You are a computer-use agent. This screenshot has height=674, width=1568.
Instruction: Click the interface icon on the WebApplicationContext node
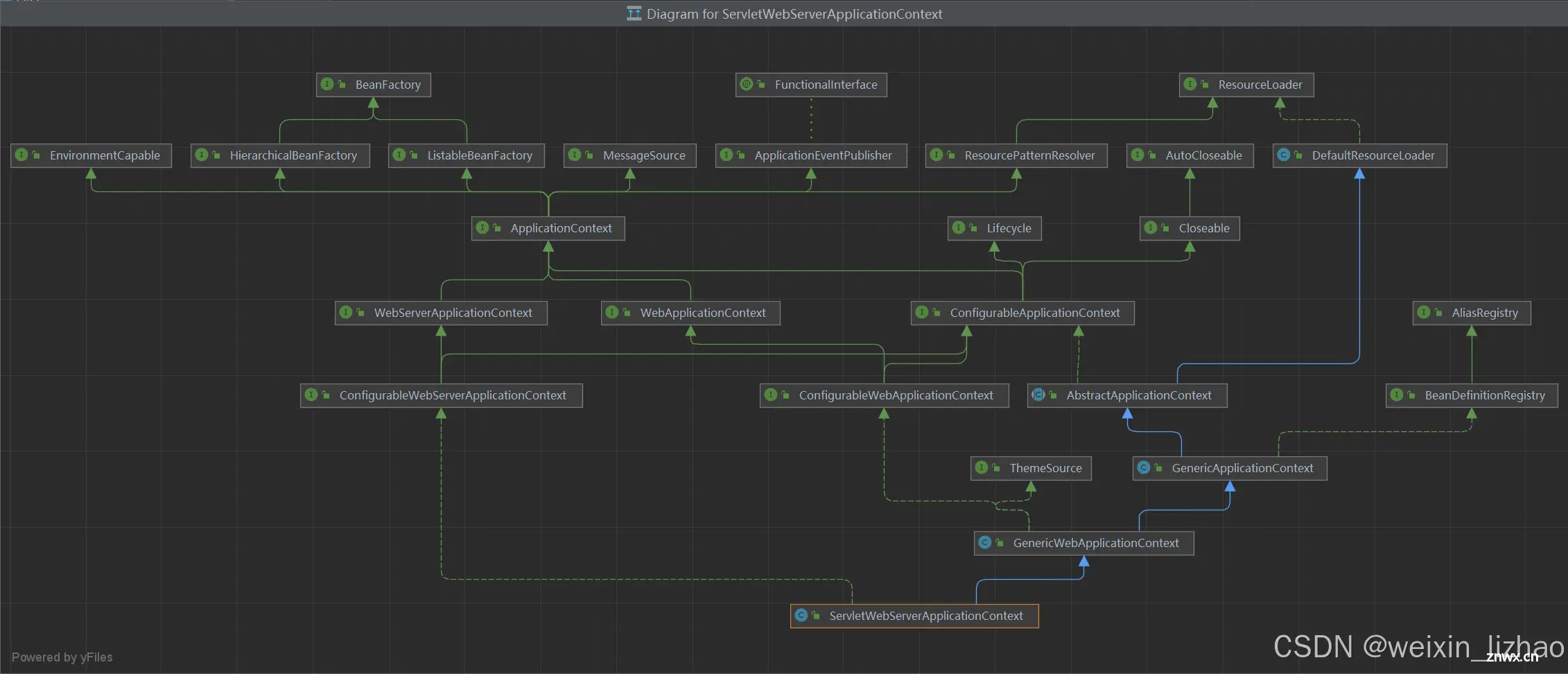tap(612, 312)
